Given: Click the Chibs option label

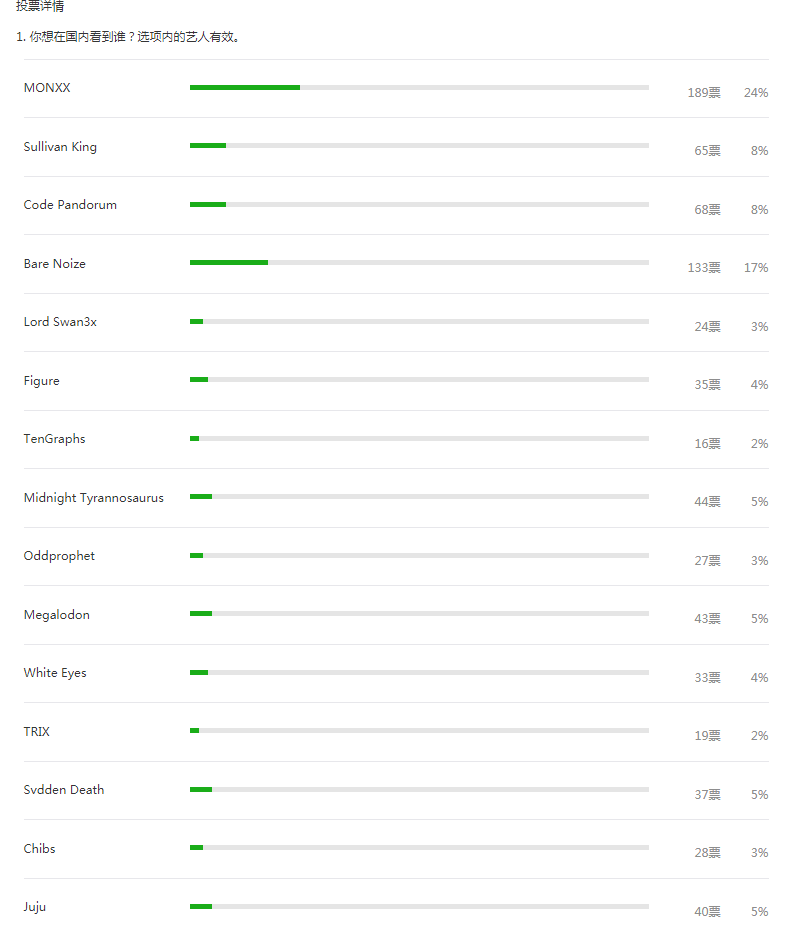Looking at the screenshot, I should 40,849.
